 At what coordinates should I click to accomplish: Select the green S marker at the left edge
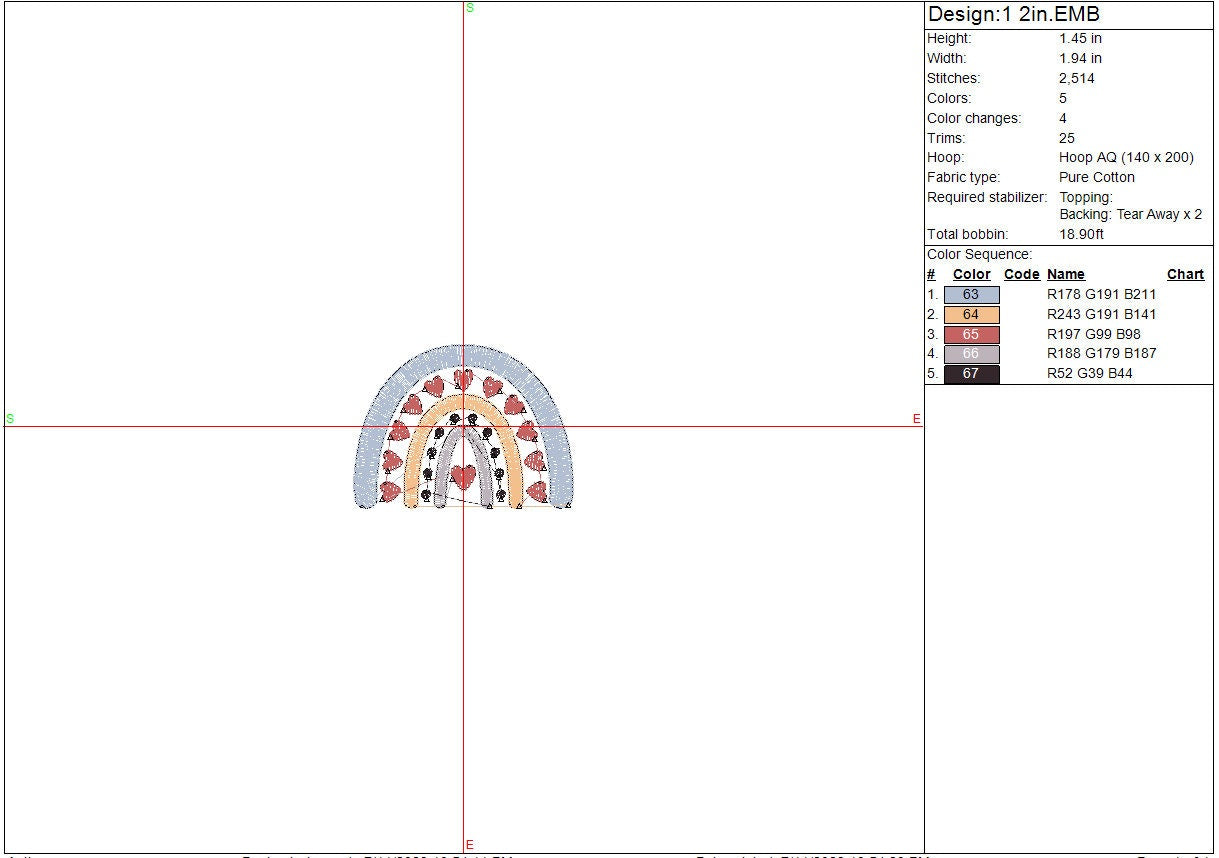(10, 418)
